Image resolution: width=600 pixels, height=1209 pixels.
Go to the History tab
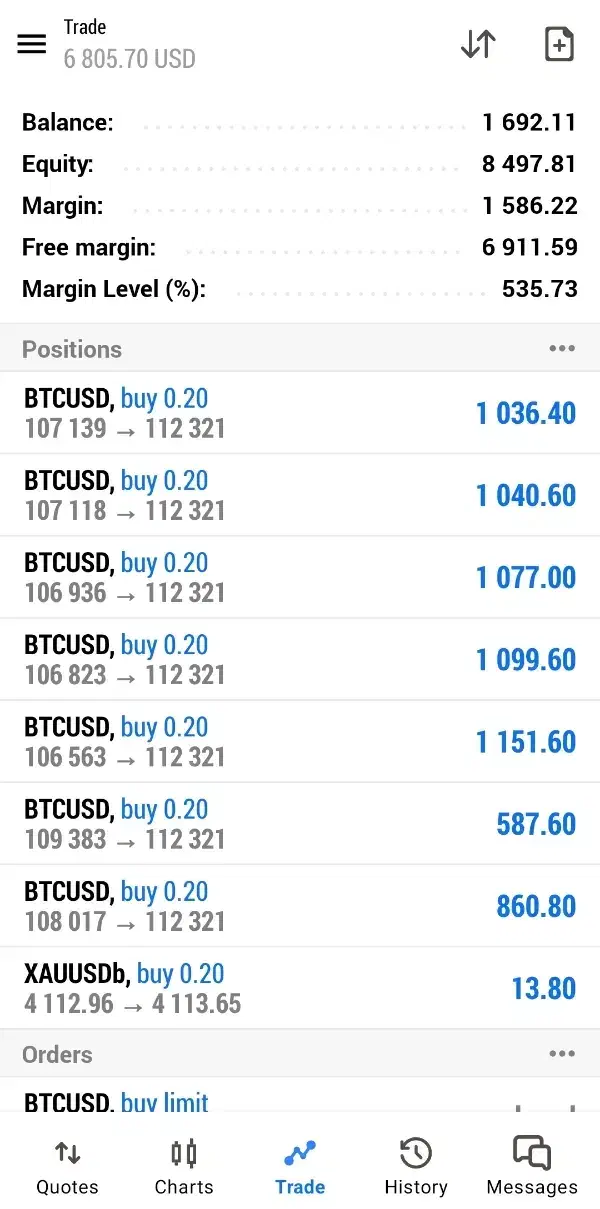pos(415,1167)
